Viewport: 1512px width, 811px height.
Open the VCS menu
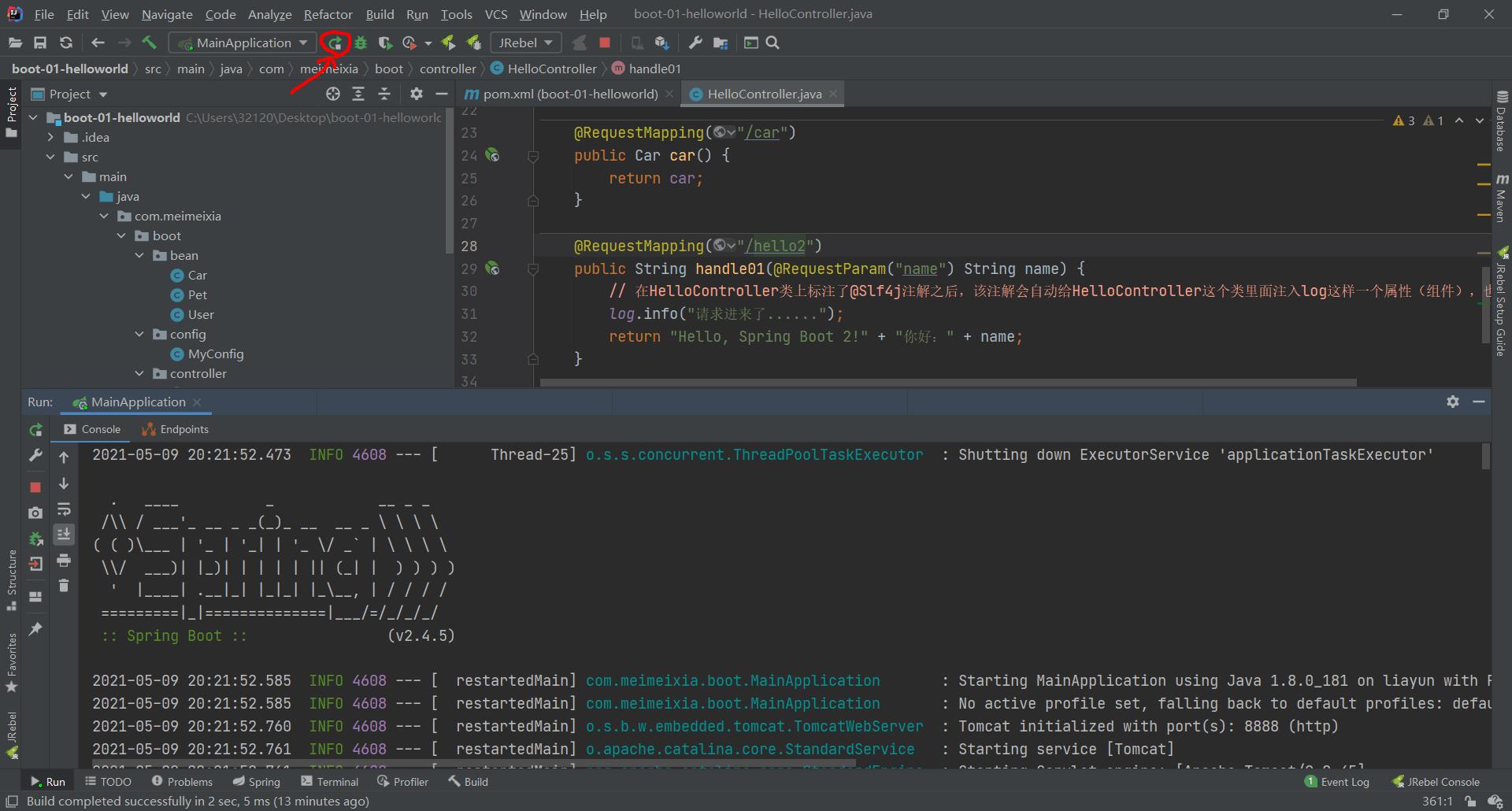tap(496, 14)
